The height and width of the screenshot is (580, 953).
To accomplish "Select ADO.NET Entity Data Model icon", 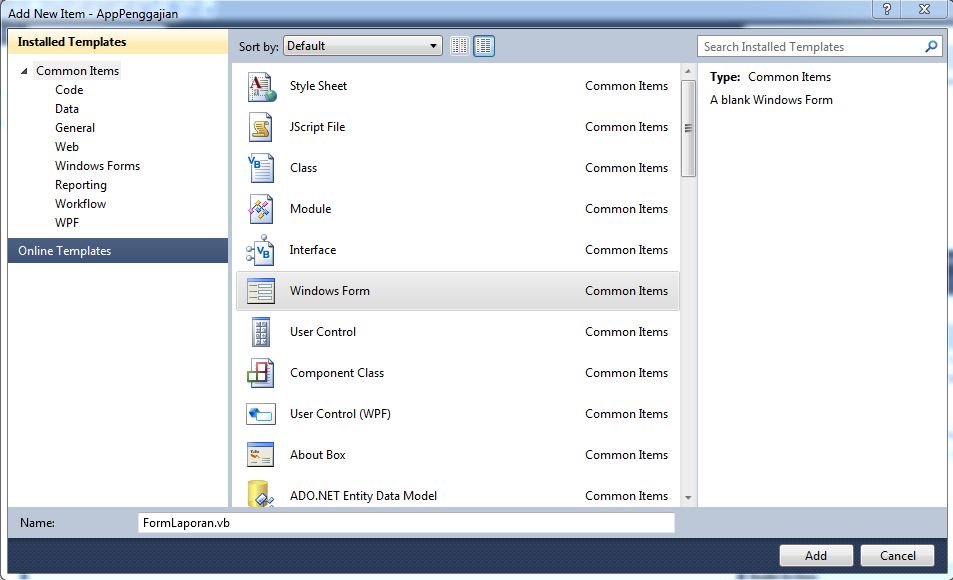I will pos(260,494).
